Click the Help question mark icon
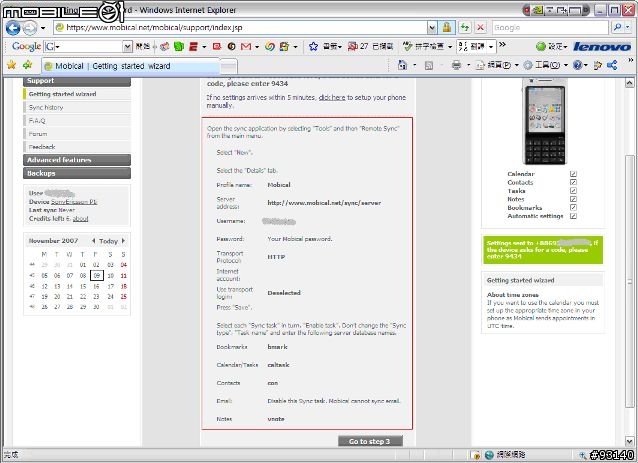 [x=577, y=66]
